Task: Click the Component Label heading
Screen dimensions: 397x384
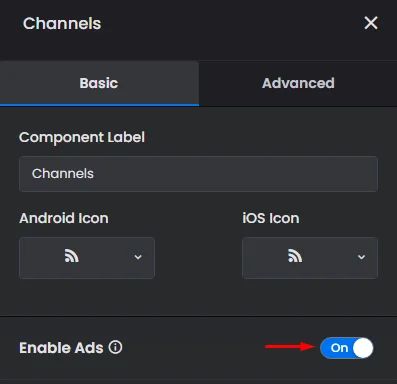Action: point(82,137)
